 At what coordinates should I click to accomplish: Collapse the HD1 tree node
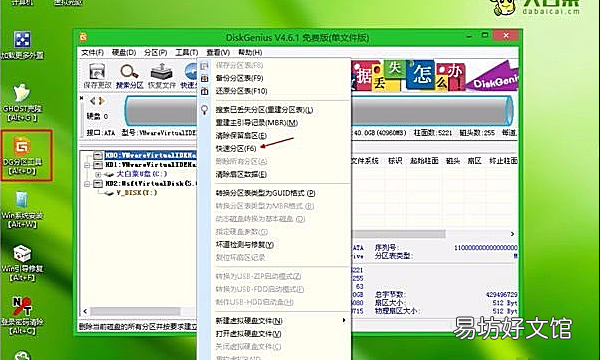[x=88, y=165]
